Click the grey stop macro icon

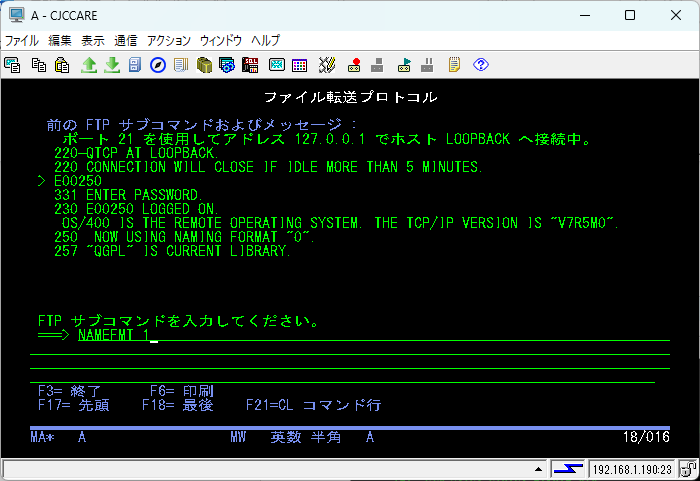(x=377, y=65)
